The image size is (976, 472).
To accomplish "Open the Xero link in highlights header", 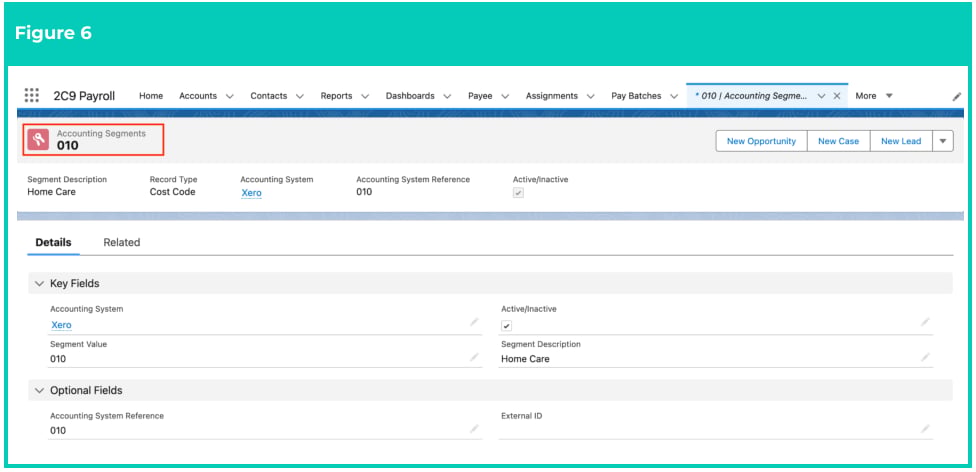I will coord(251,193).
